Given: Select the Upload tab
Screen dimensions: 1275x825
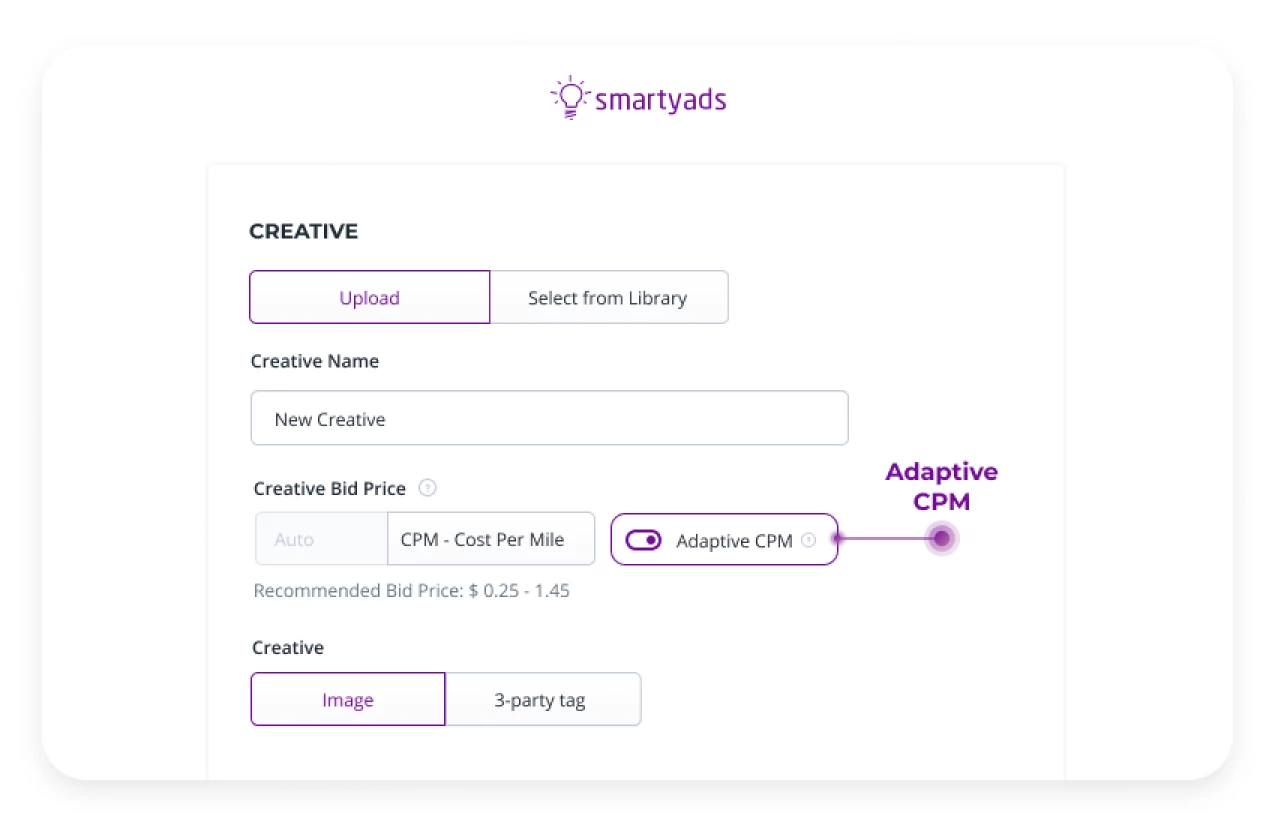Looking at the screenshot, I should (x=369, y=298).
